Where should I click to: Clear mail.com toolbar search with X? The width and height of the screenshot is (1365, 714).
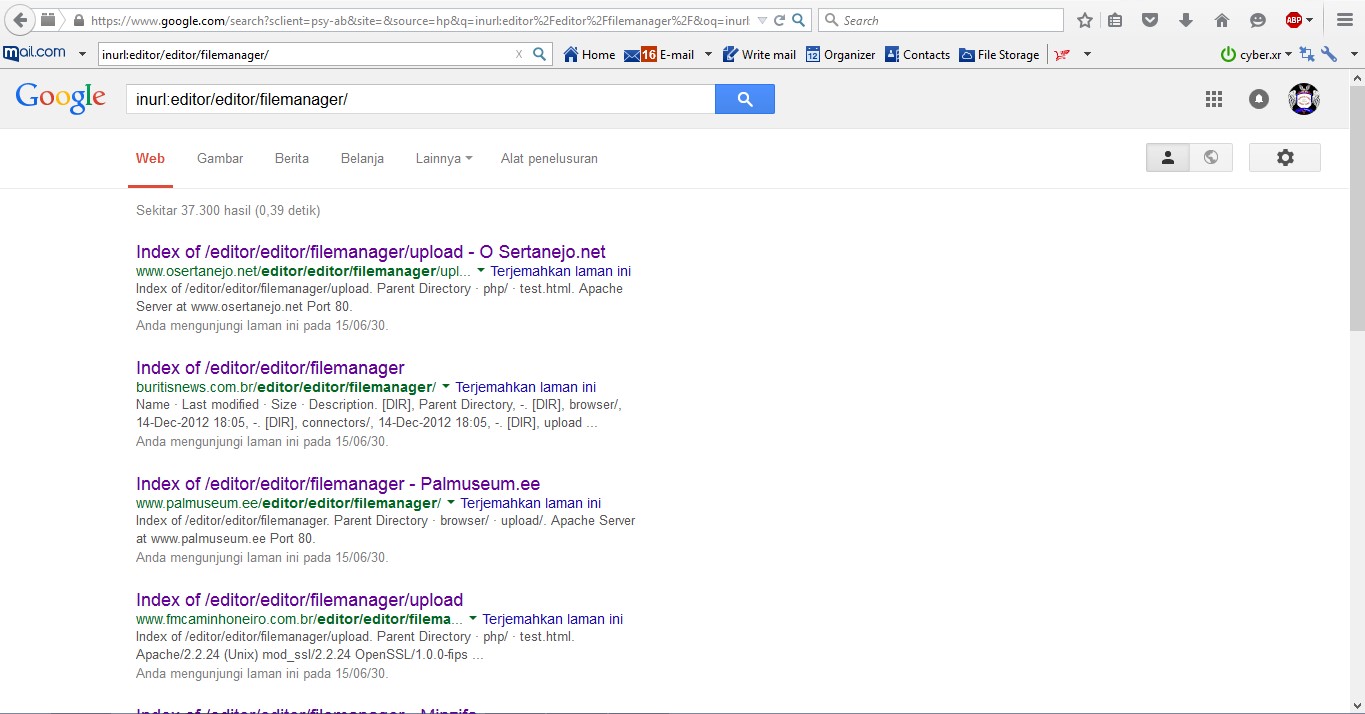(x=518, y=55)
